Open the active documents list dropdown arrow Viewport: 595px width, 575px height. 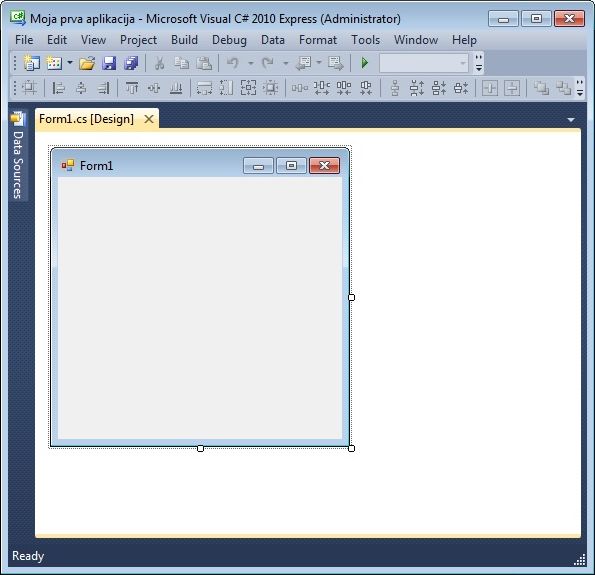click(x=571, y=120)
